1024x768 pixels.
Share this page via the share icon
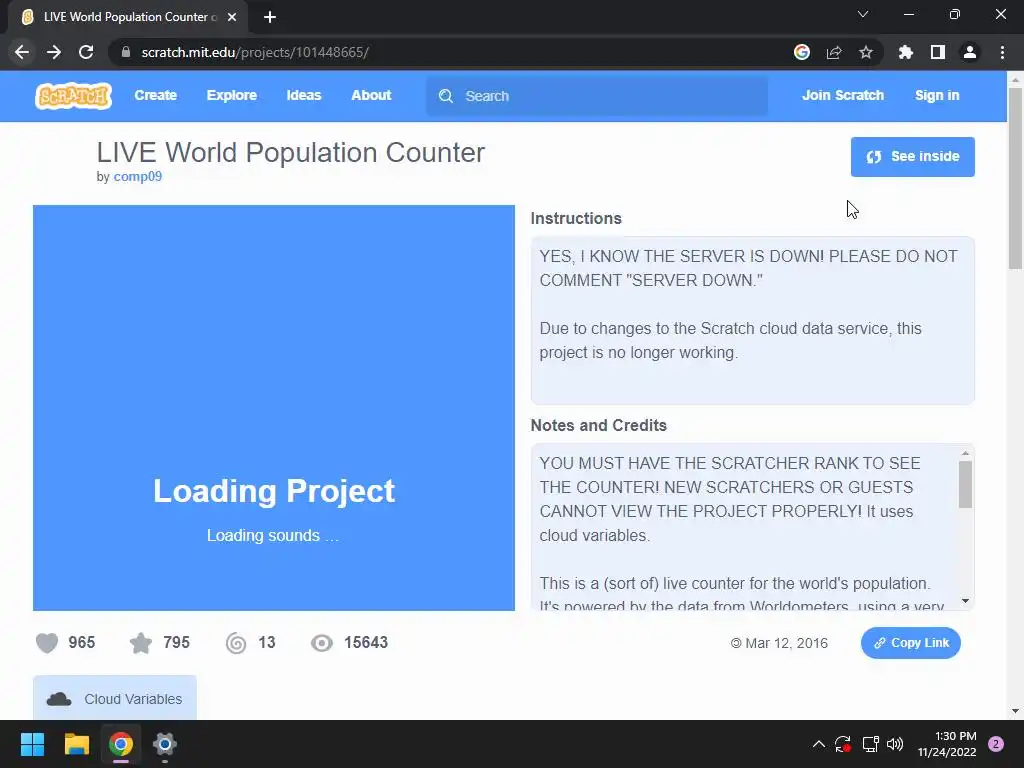[x=834, y=52]
